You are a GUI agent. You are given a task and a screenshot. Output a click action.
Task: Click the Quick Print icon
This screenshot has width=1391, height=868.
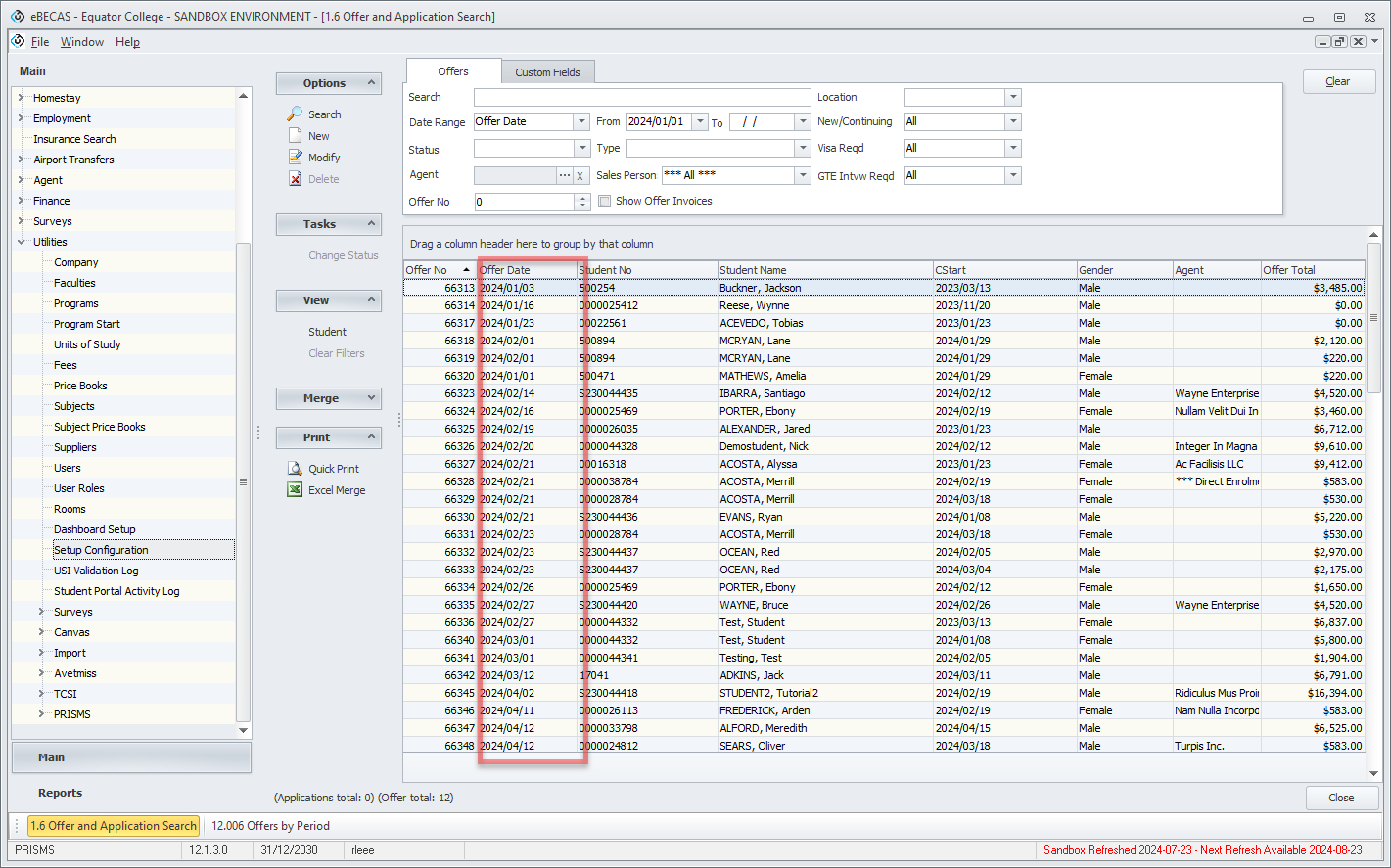pos(295,469)
